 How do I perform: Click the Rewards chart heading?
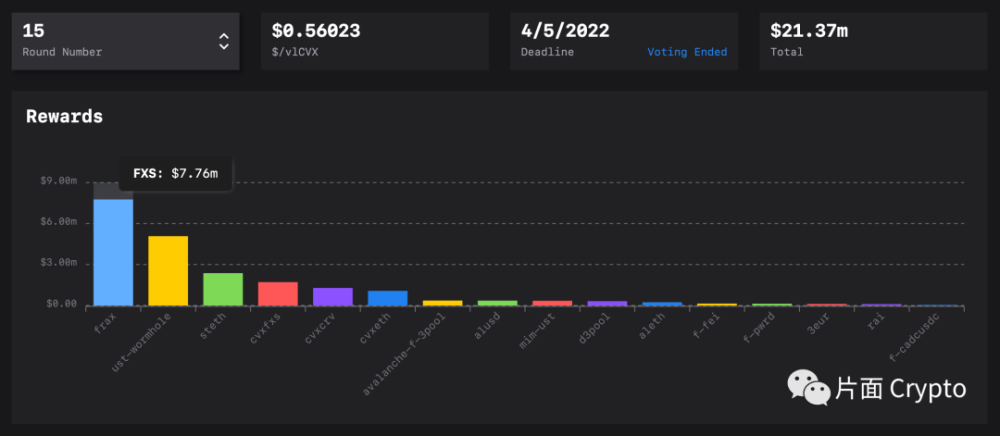point(64,117)
